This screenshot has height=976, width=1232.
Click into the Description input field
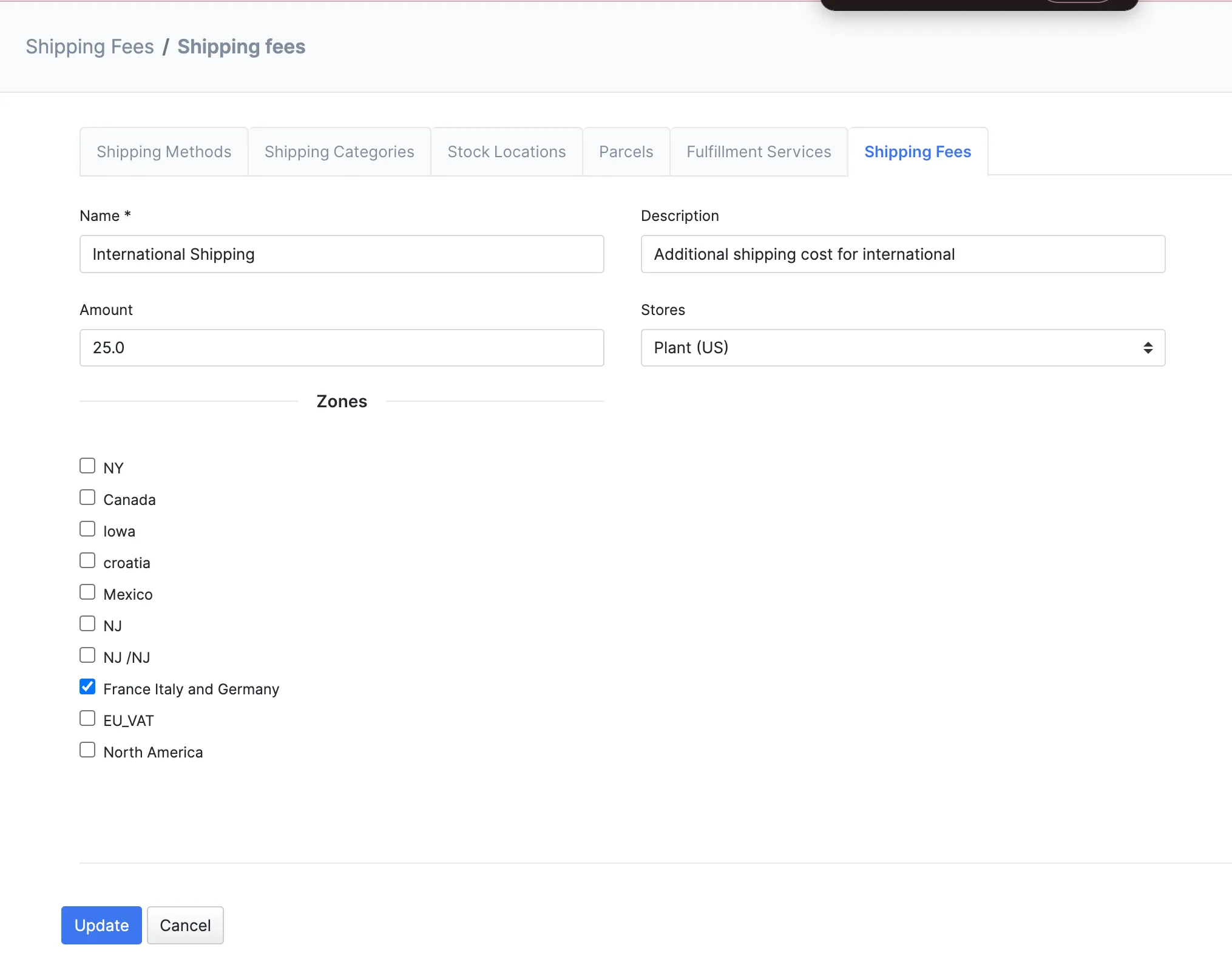[902, 254]
